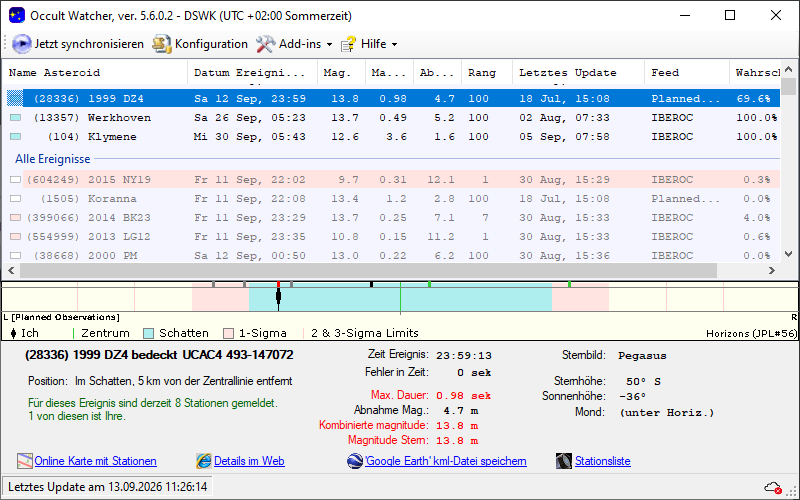Click the green Zentrum line in the shadow chart

coord(401,296)
